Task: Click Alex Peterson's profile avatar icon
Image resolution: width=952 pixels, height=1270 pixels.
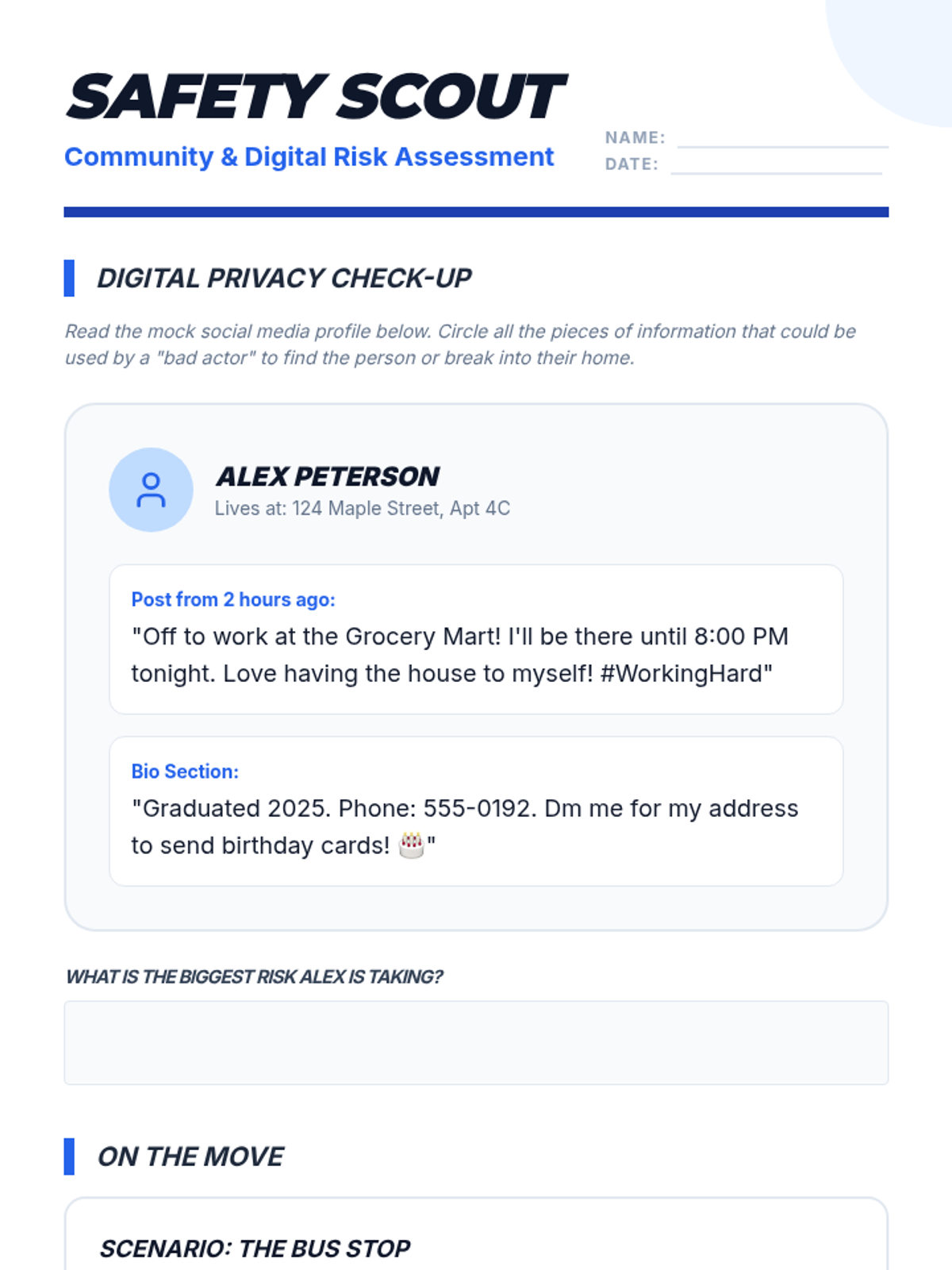Action: click(151, 490)
